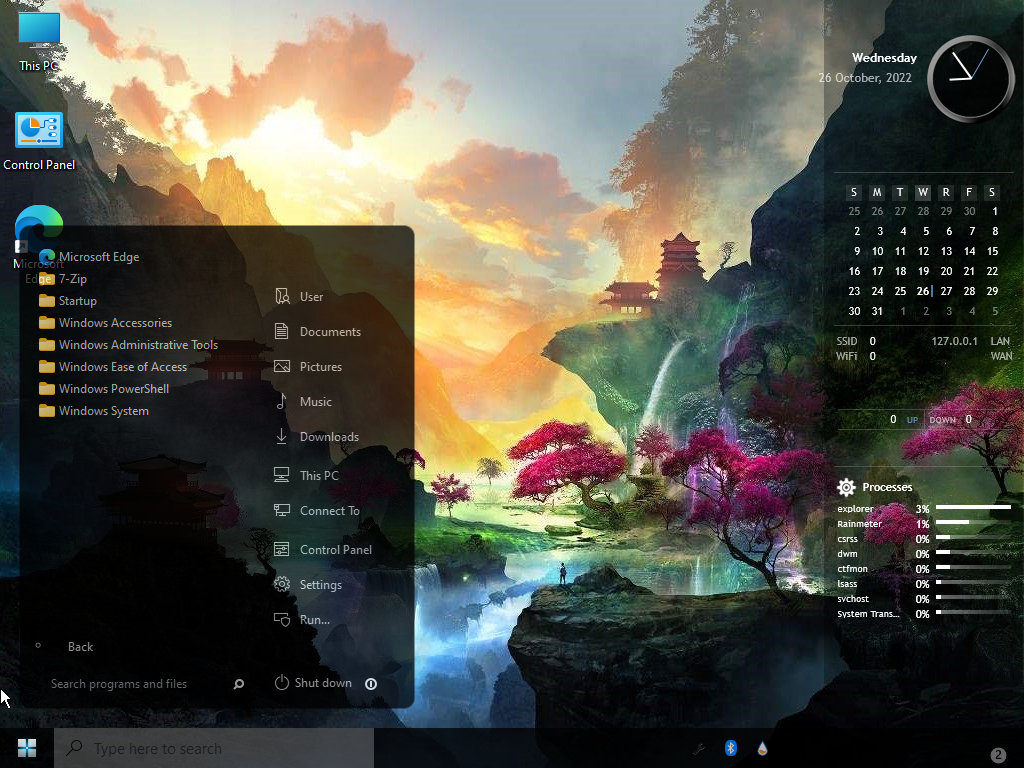Focus Search programs and files field
This screenshot has height=768, width=1024.
(x=137, y=684)
